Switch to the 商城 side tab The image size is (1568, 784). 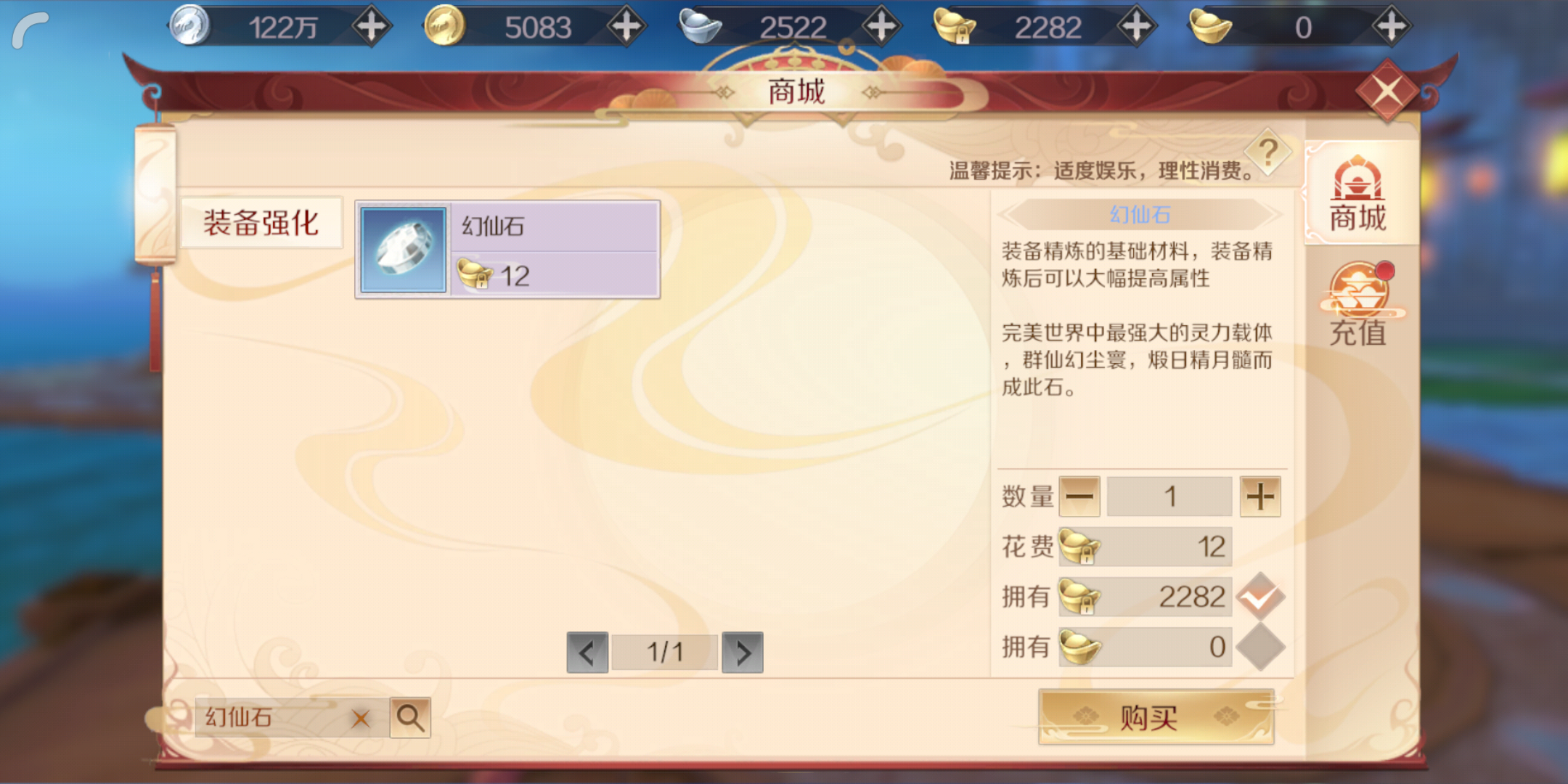(1358, 193)
